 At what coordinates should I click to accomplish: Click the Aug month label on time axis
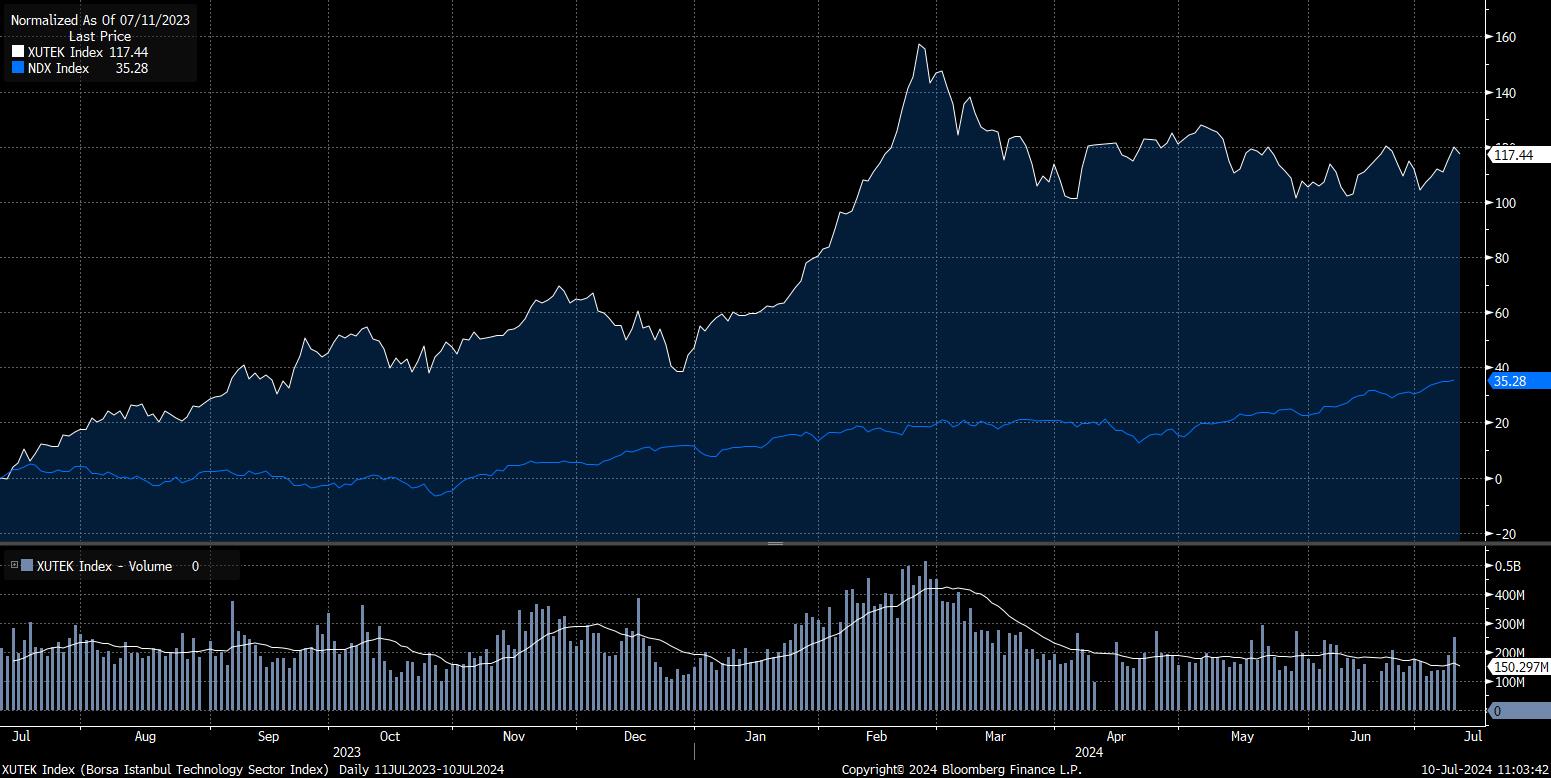tap(145, 737)
